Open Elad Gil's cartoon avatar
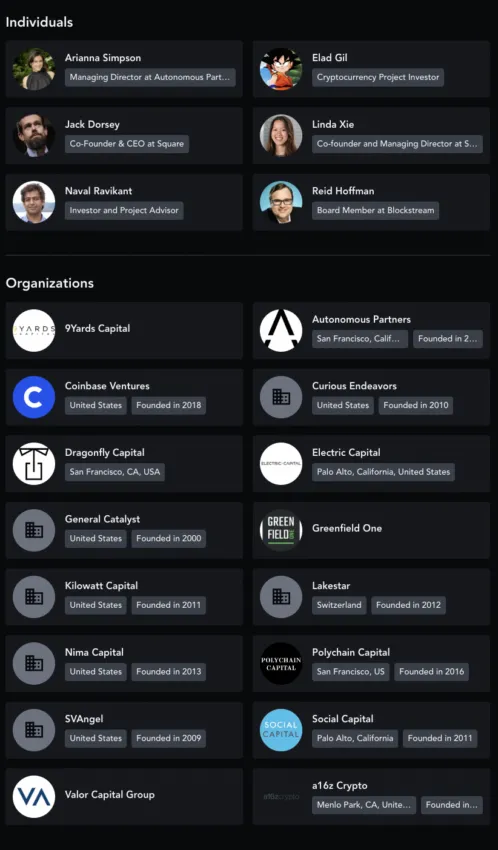This screenshot has width=498, height=850. click(x=281, y=69)
